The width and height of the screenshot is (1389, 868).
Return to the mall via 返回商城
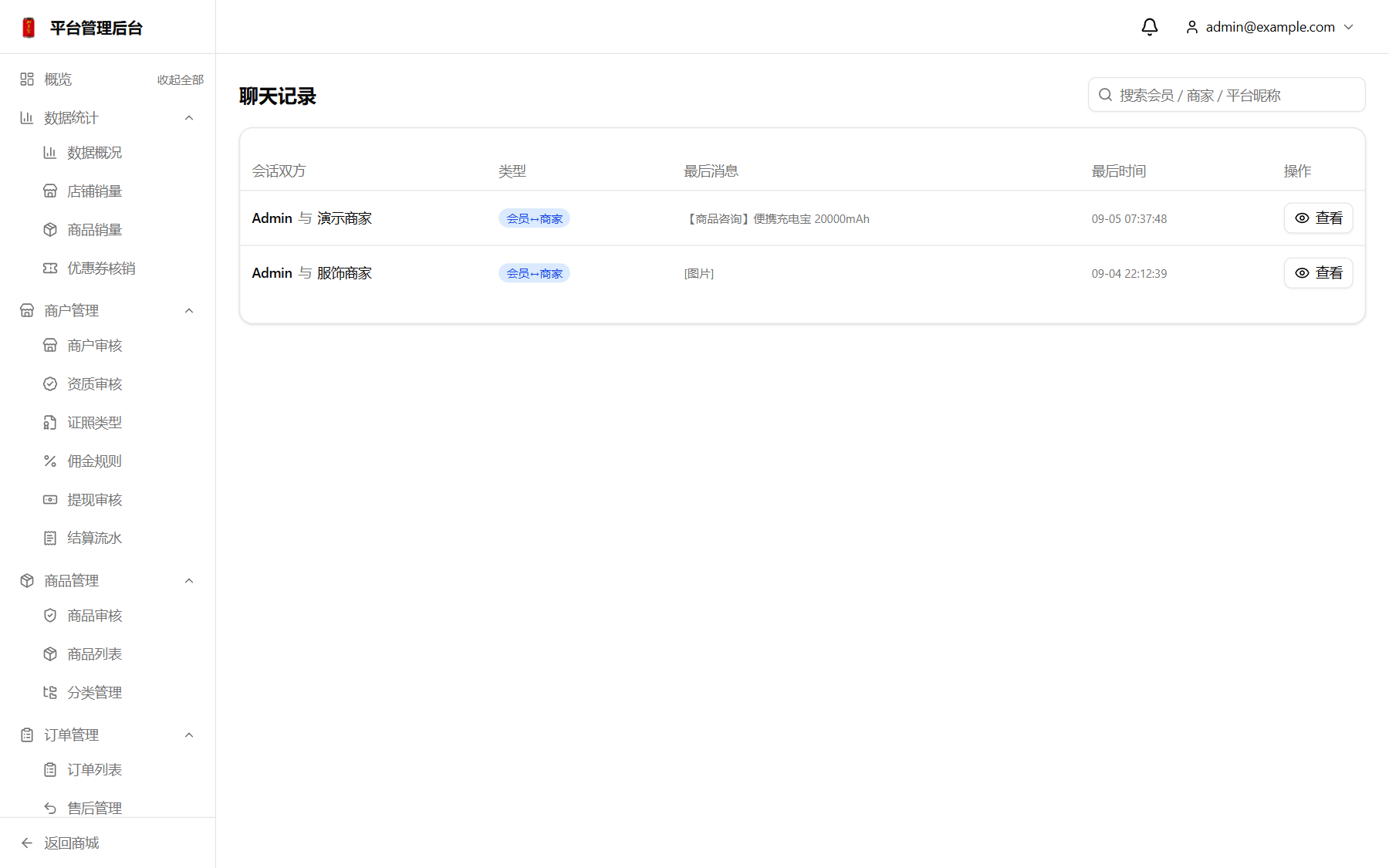tap(71, 843)
